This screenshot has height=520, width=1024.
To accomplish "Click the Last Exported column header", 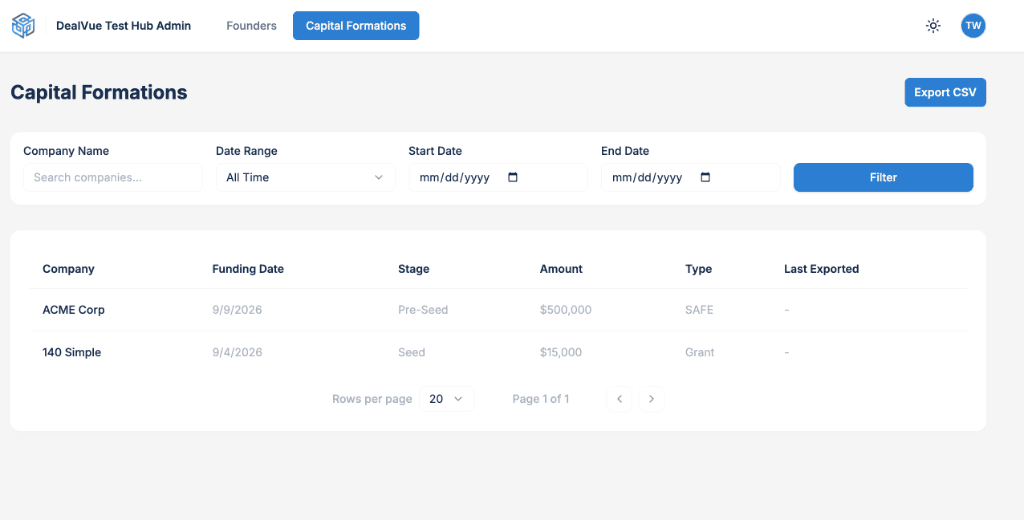I will (822, 269).
